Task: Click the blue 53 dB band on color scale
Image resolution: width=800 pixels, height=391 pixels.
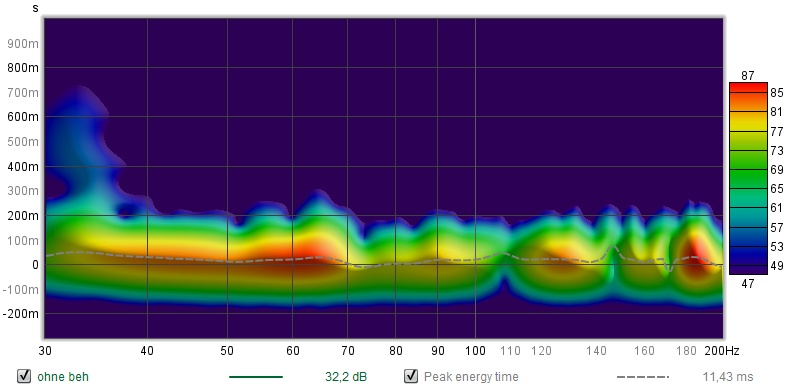Action: point(748,247)
